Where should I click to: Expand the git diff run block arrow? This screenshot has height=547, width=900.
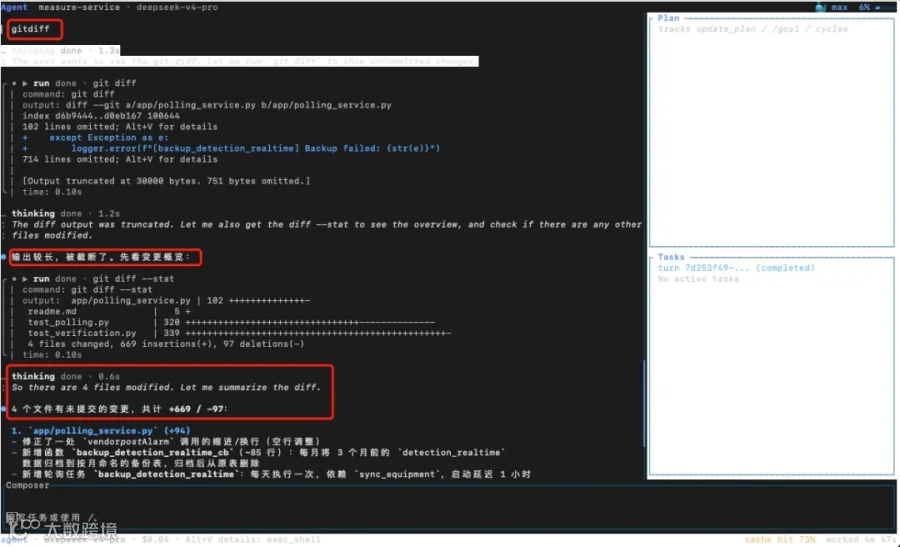click(25, 83)
